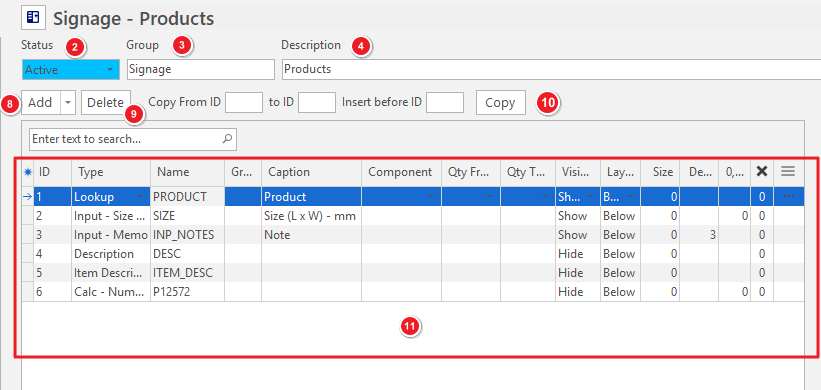Viewport: 821px width, 390px height.
Task: Open the column chooser hamburger icon
Action: click(x=788, y=171)
